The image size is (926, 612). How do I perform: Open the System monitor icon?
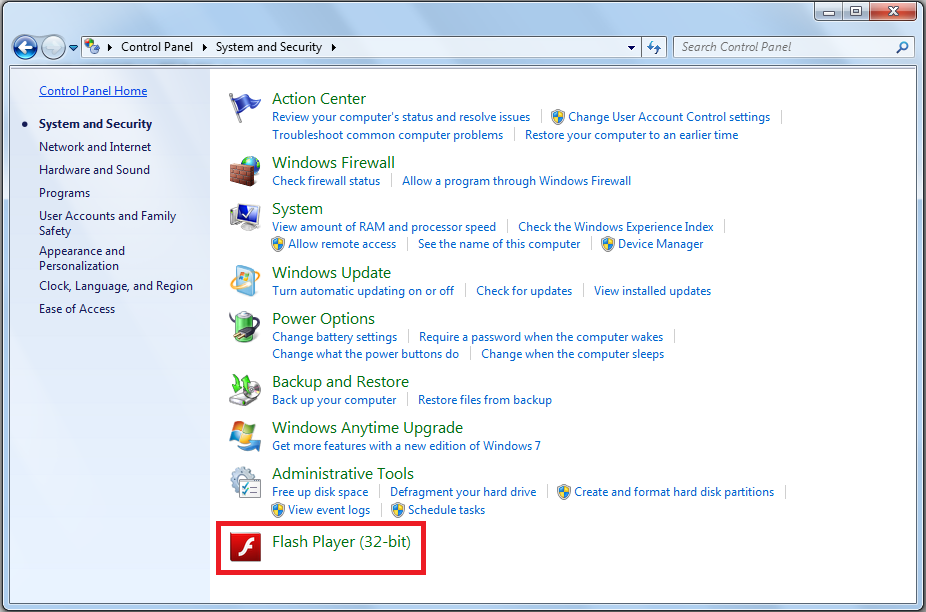[x=244, y=217]
